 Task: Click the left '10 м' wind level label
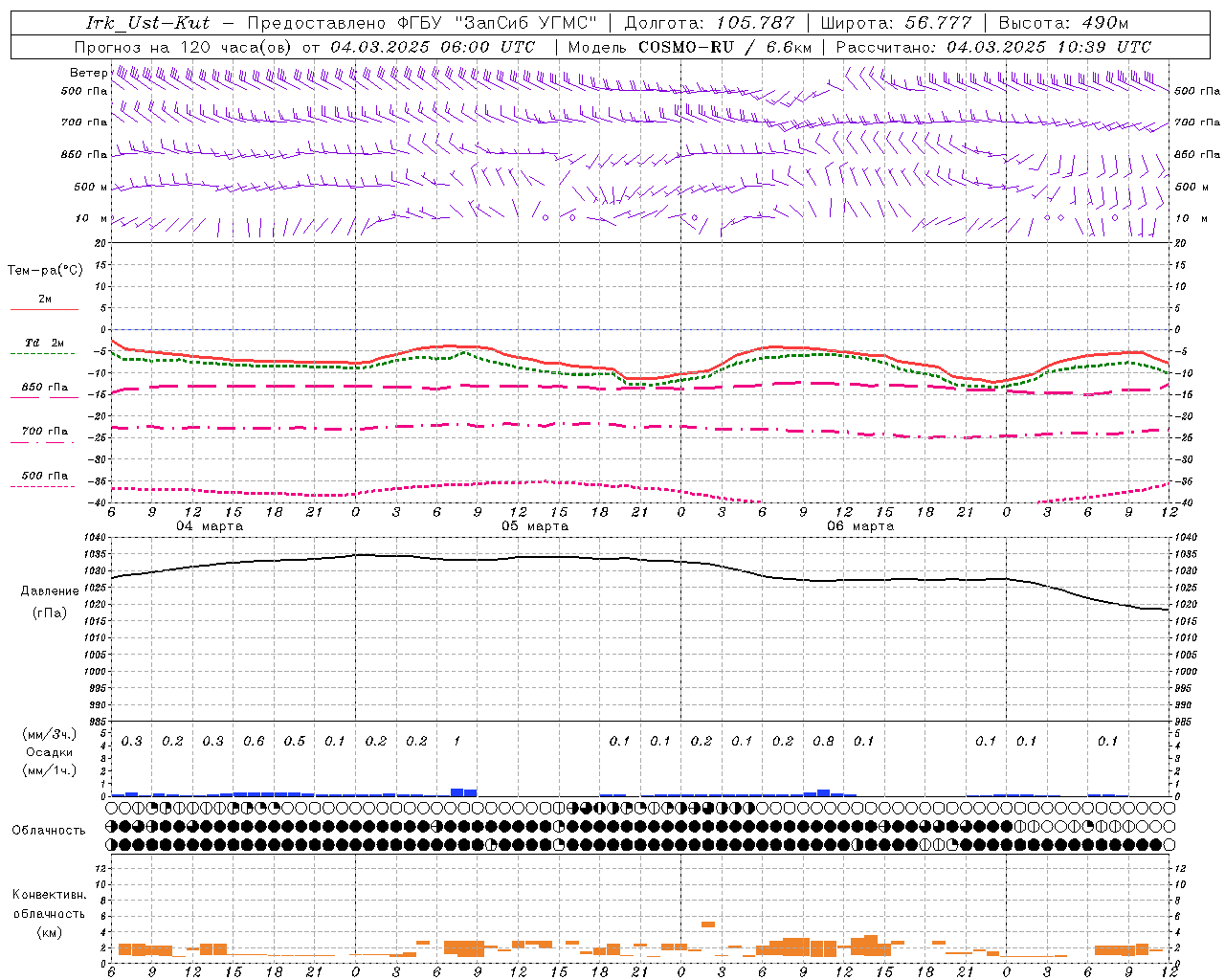pos(92,219)
